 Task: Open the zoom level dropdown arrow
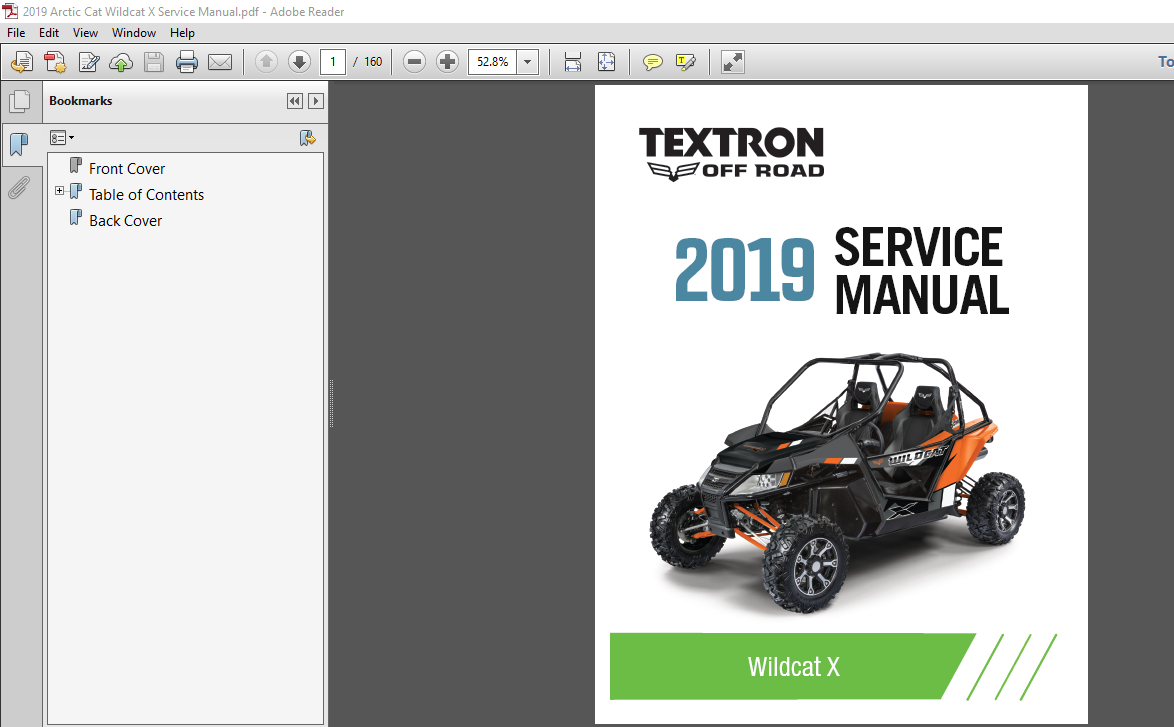point(527,62)
